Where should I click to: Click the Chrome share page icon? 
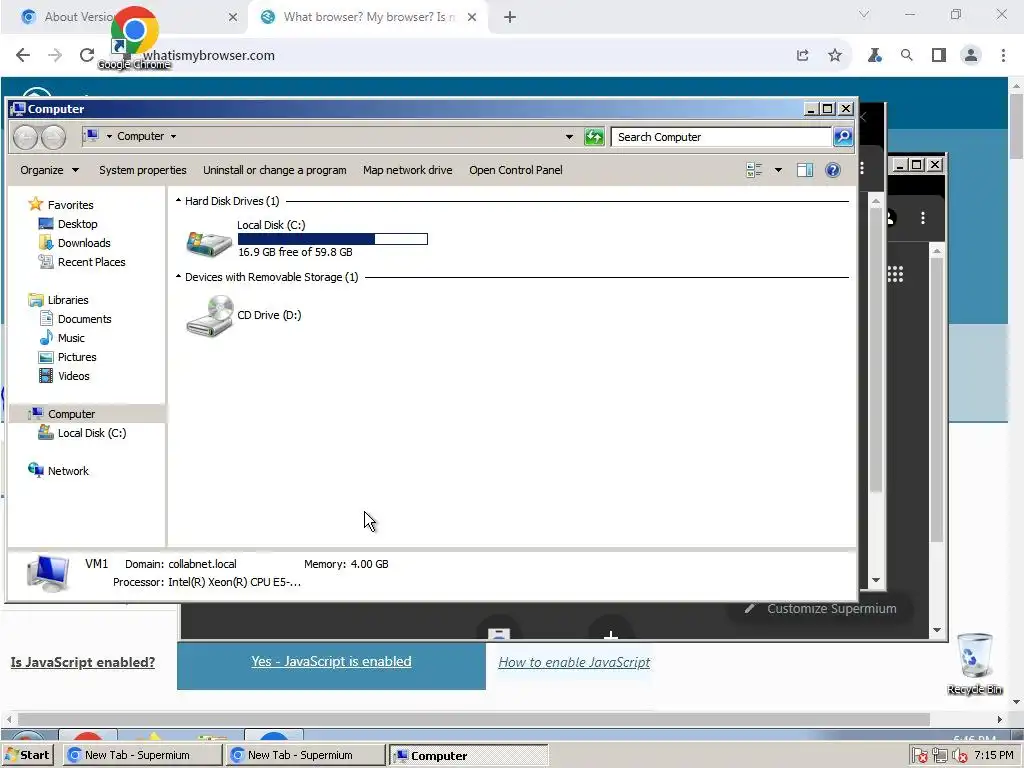tap(803, 55)
